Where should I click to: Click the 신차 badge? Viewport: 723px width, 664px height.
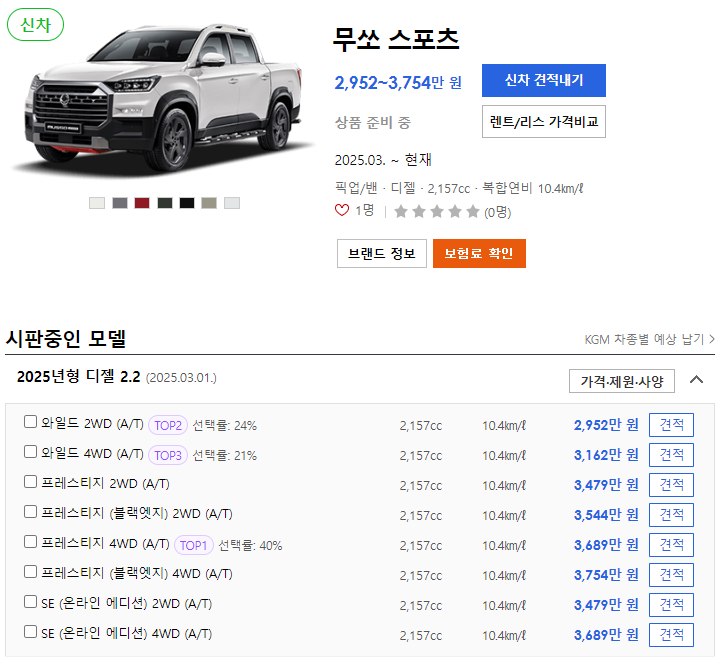(x=36, y=24)
